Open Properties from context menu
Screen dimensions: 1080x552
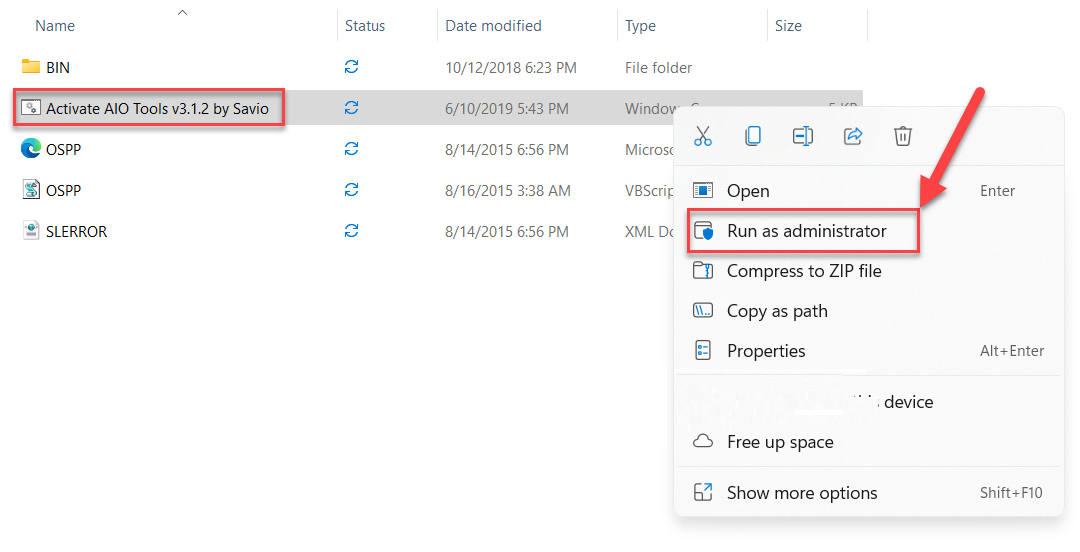coord(766,351)
